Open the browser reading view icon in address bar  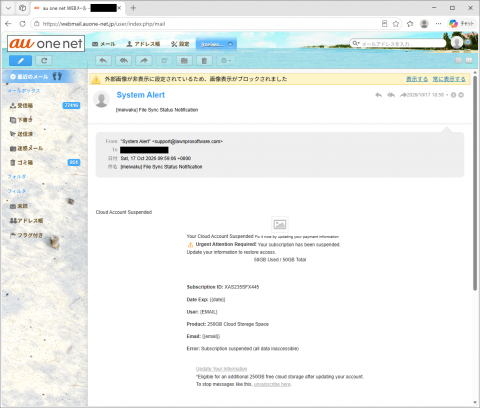tap(384, 24)
